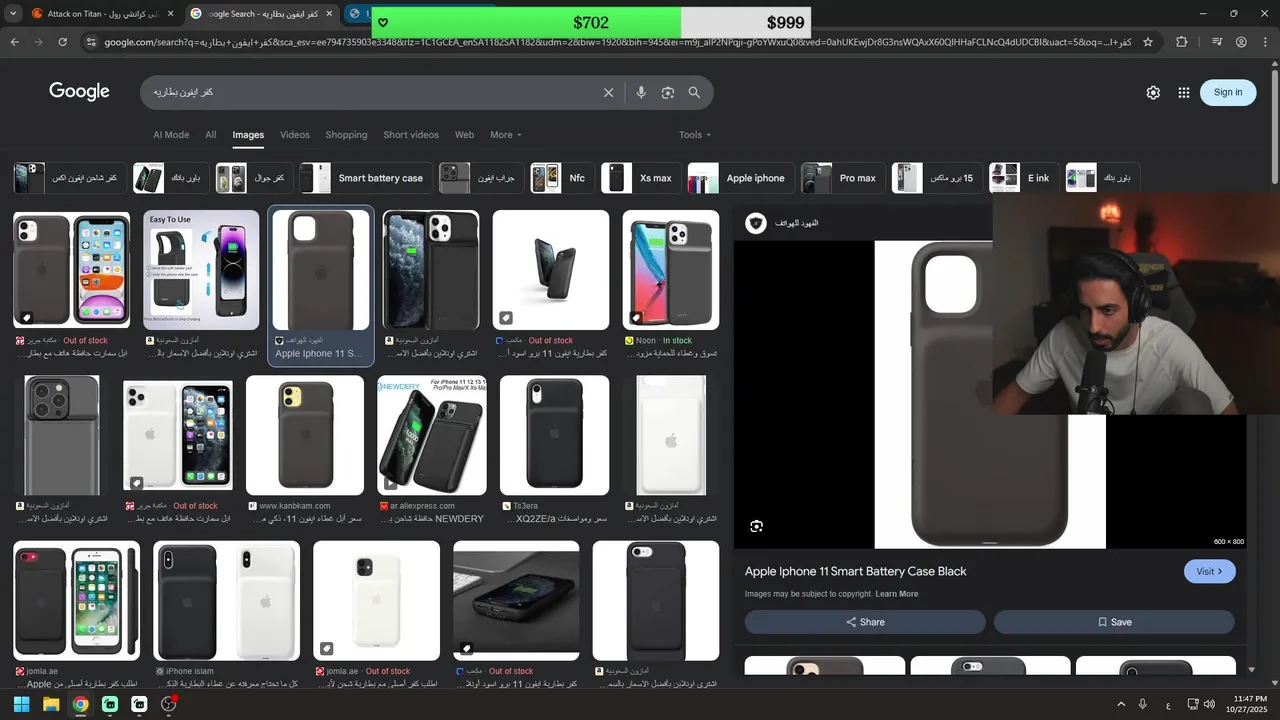Switch to the All results tab
The width and height of the screenshot is (1280, 720).
pyautogui.click(x=211, y=135)
